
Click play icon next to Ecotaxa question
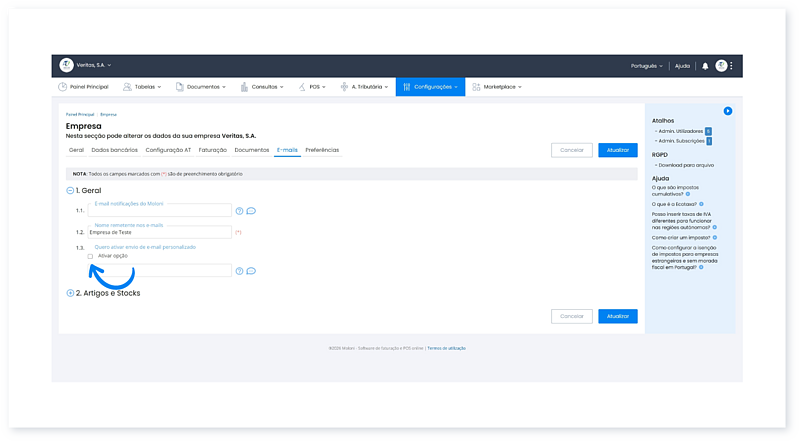(701, 204)
